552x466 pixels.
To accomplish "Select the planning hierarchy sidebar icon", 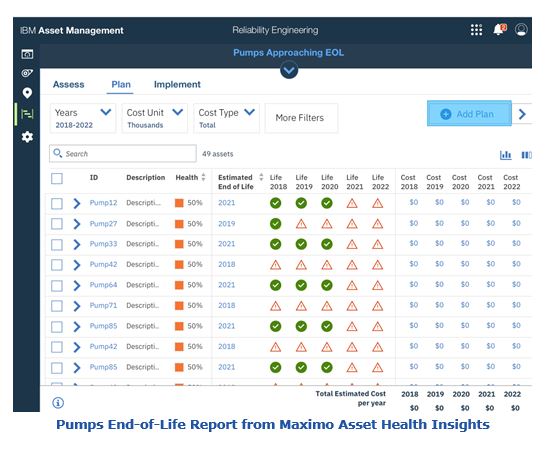I will tap(27, 114).
